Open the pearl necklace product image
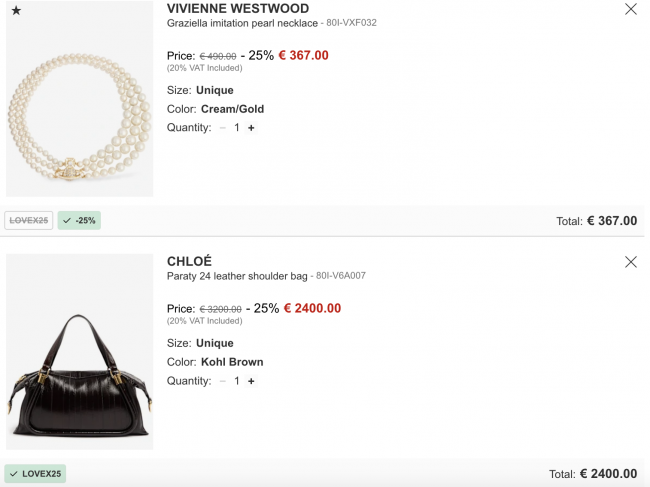 point(80,99)
